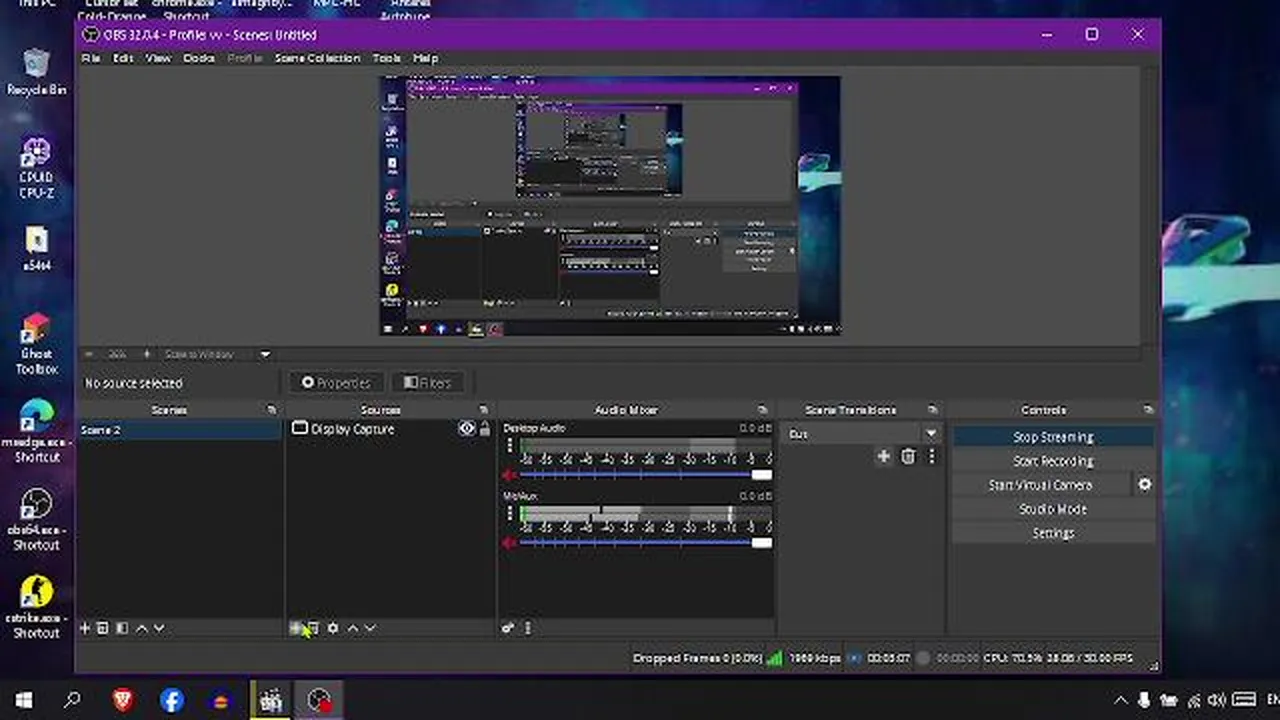The width and height of the screenshot is (1280, 720).
Task: Zoom in the preview with the plus icon
Action: tap(146, 354)
